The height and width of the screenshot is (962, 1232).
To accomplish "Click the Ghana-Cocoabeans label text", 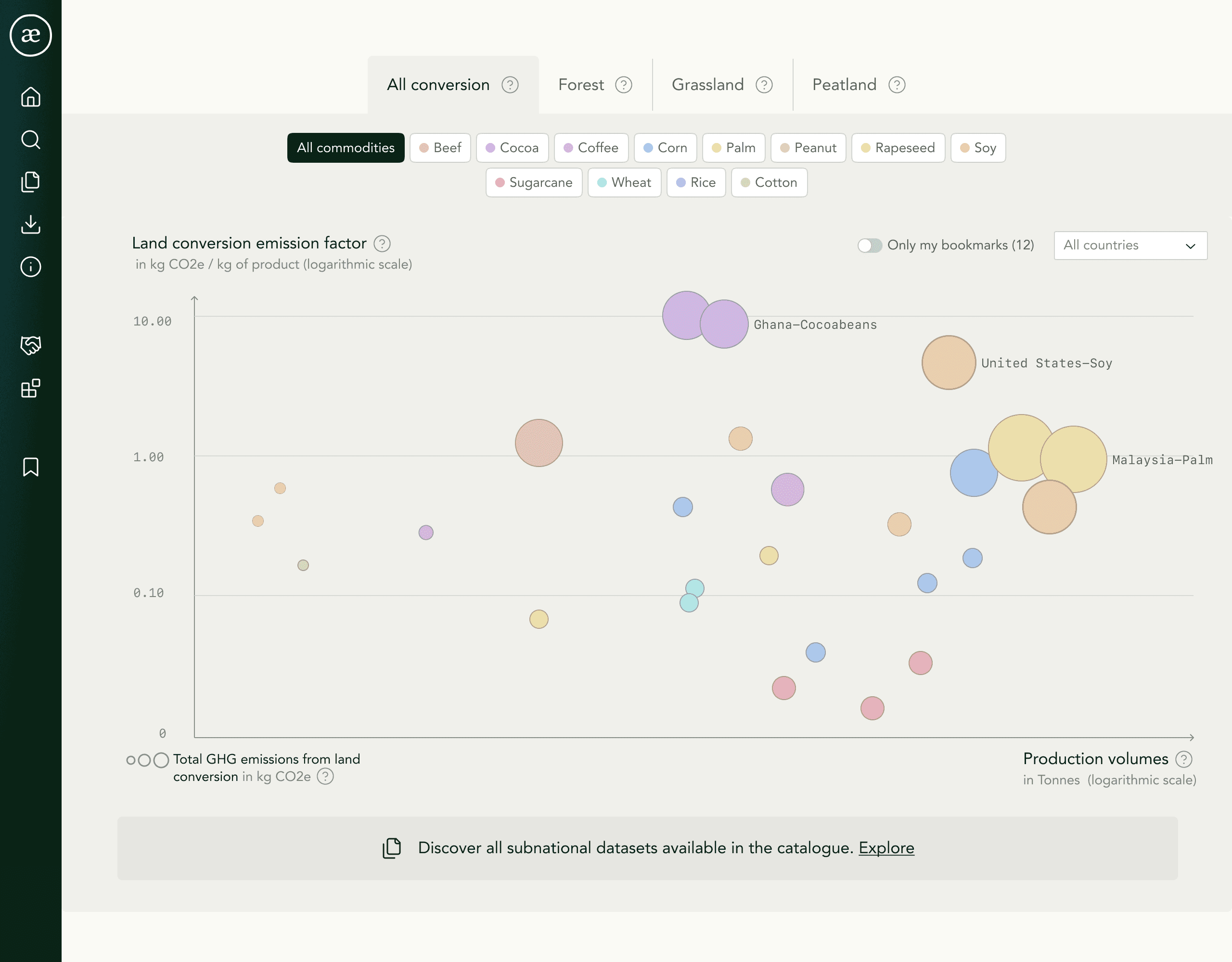I will tap(815, 325).
